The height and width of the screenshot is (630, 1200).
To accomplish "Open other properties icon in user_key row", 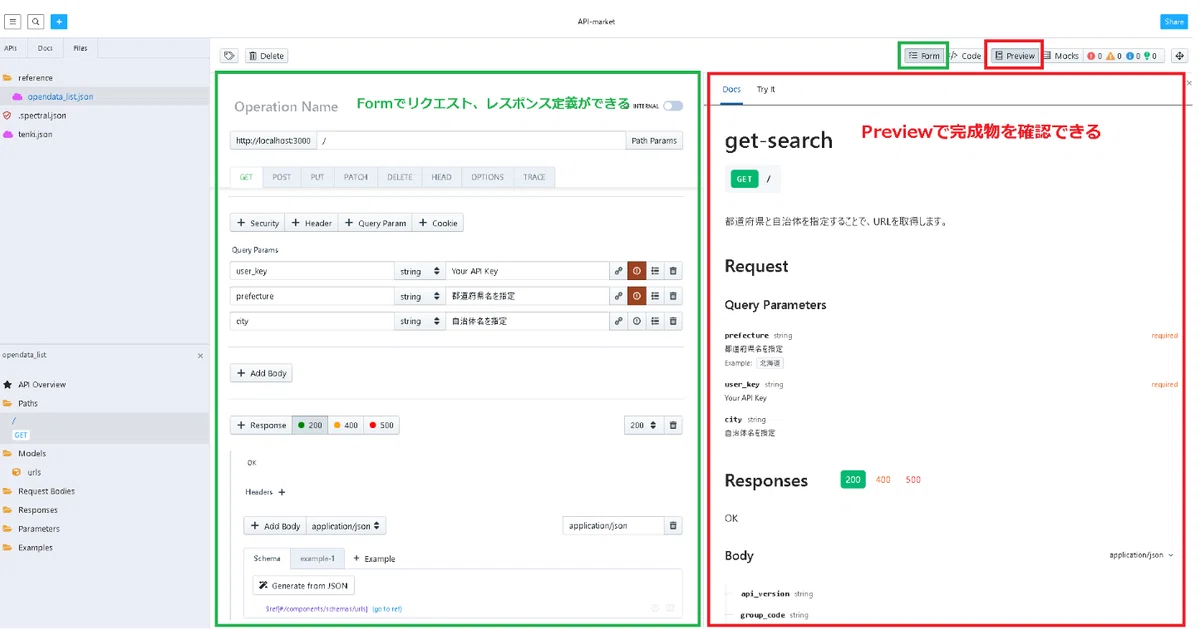I will coord(655,271).
